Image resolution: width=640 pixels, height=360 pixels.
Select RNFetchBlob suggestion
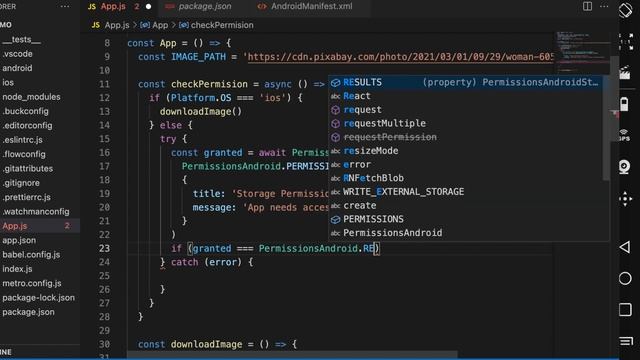[465, 178]
